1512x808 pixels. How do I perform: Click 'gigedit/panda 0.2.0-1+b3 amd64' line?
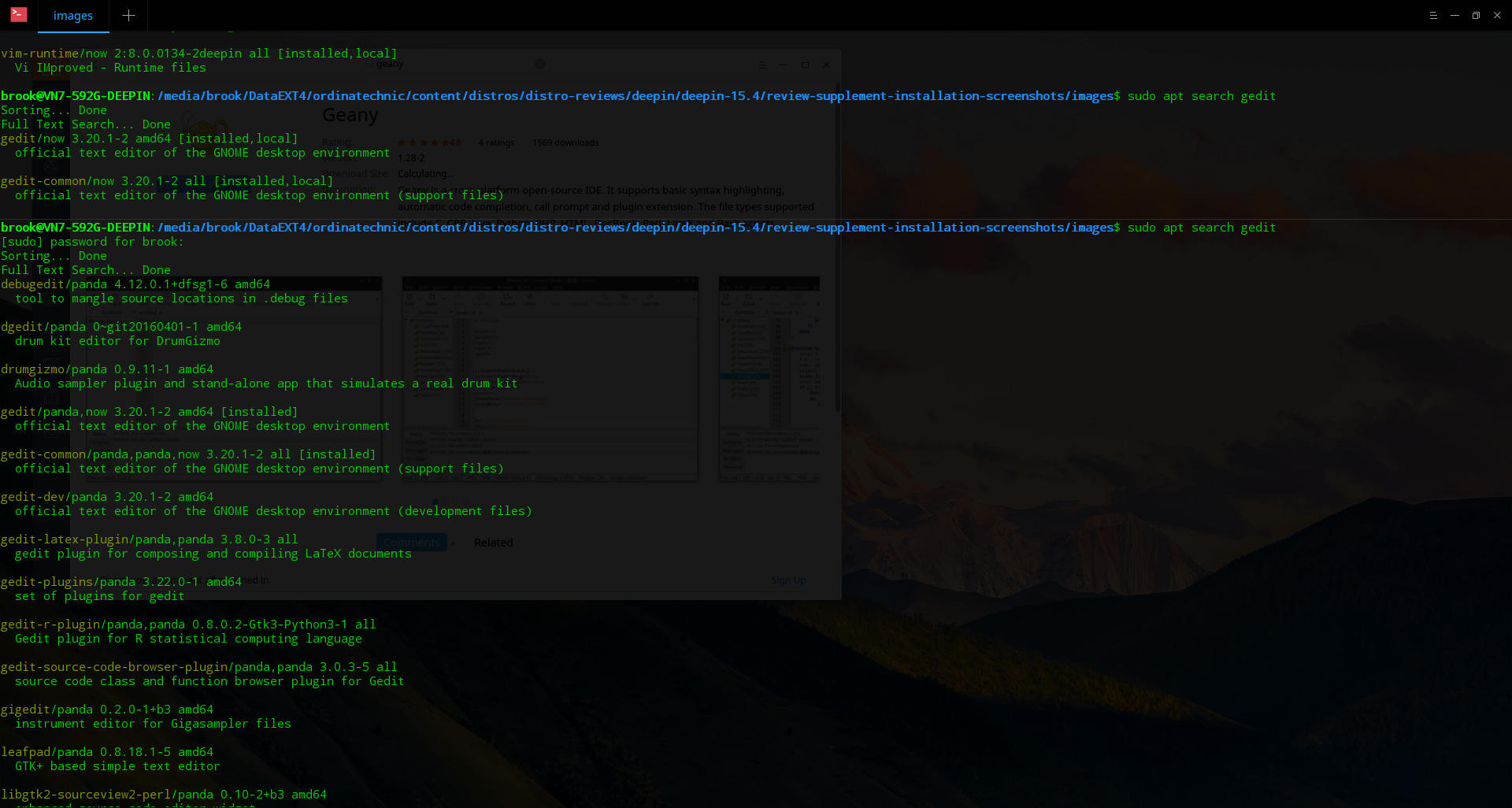pyautogui.click(x=107, y=710)
